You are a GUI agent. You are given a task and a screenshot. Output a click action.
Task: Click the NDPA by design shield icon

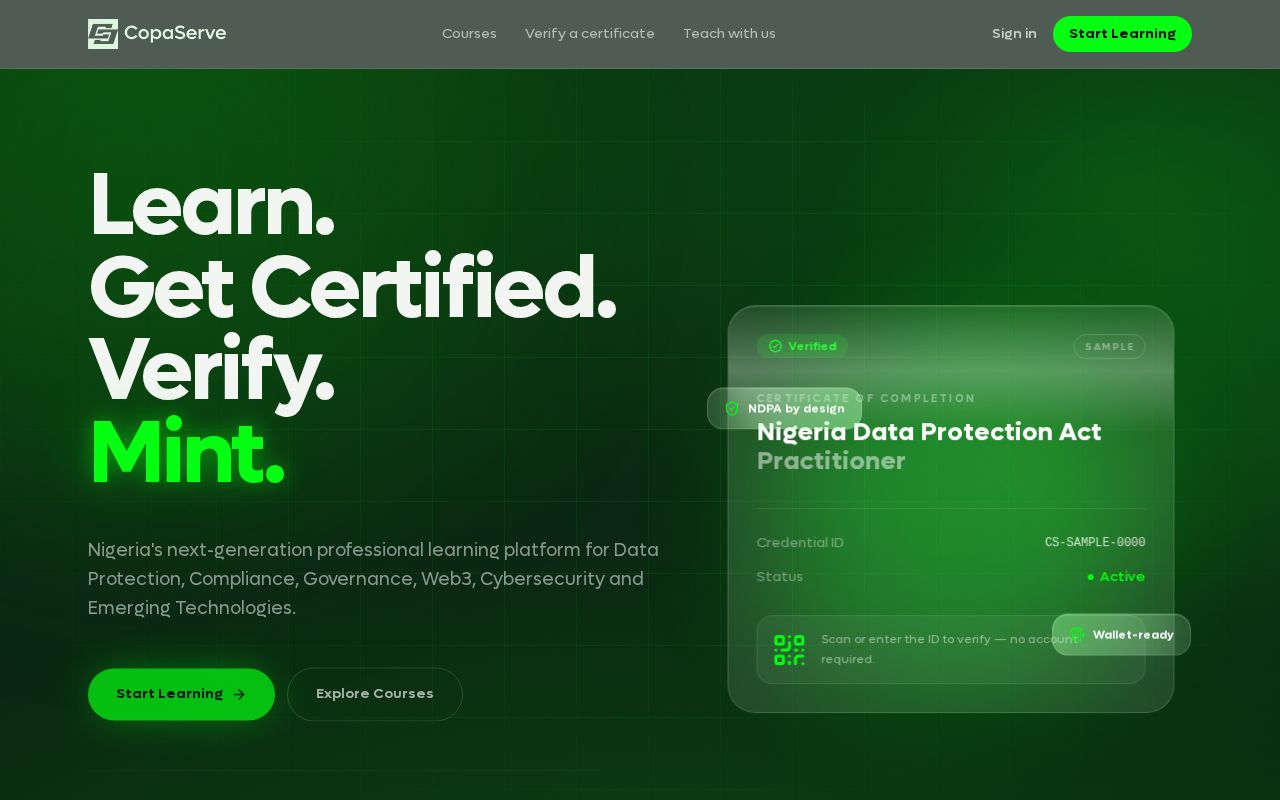click(732, 408)
